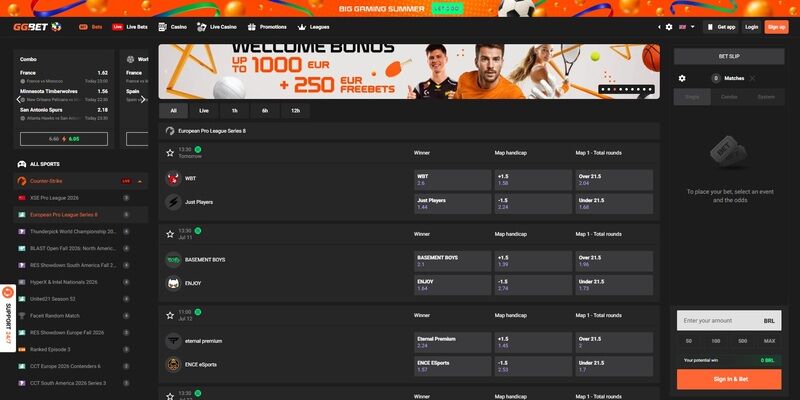Set stake to MAX quick amount

769,341
